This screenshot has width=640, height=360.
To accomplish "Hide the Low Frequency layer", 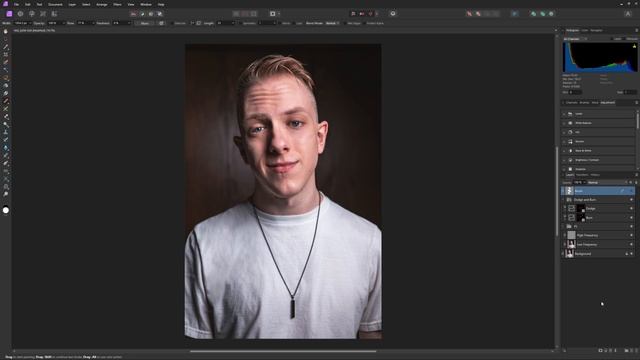I will 631,244.
